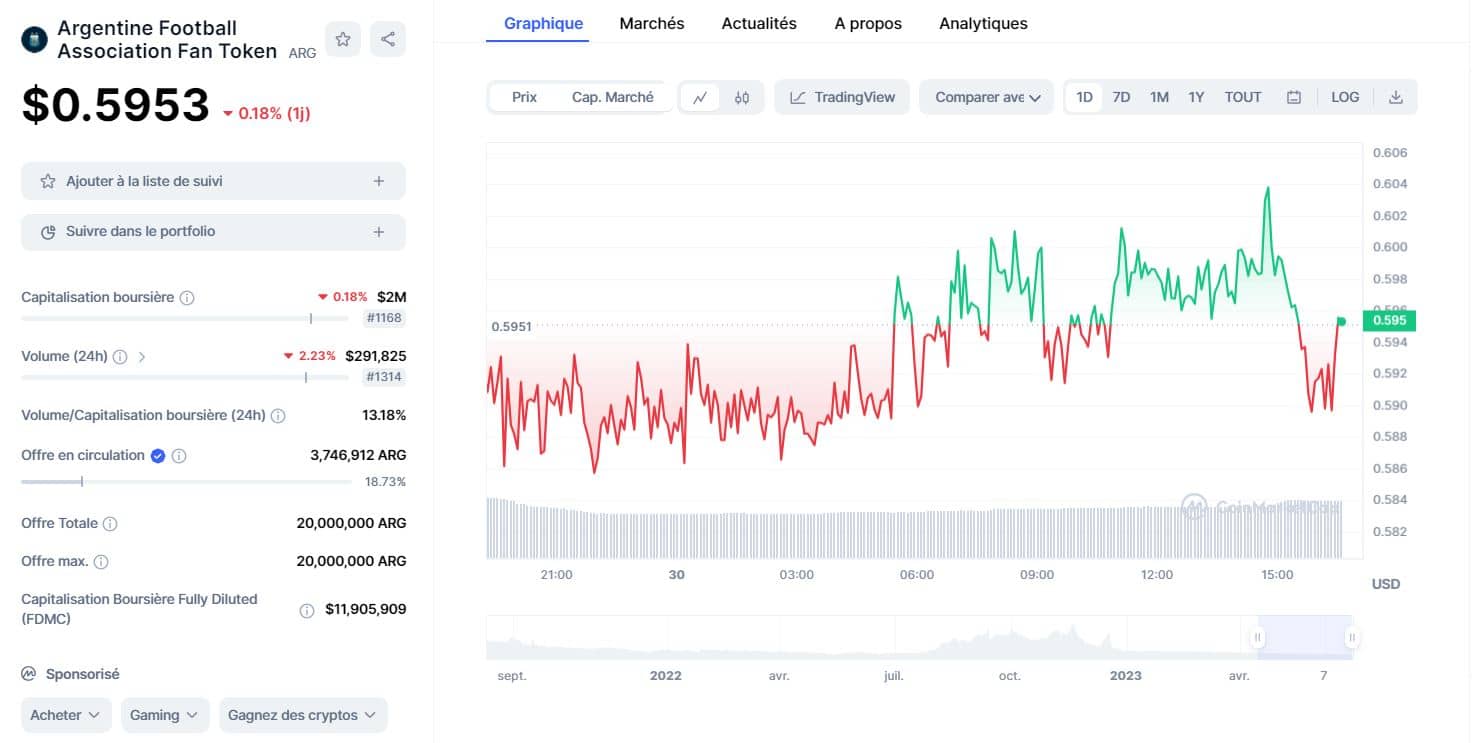This screenshot has height=743, width=1472.
Task: Toggle the Cap. Marché chart mode
Action: tap(612, 97)
